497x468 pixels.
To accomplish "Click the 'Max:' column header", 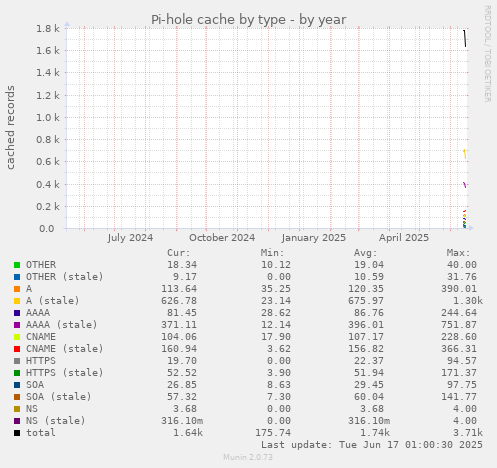I will coord(458,253).
